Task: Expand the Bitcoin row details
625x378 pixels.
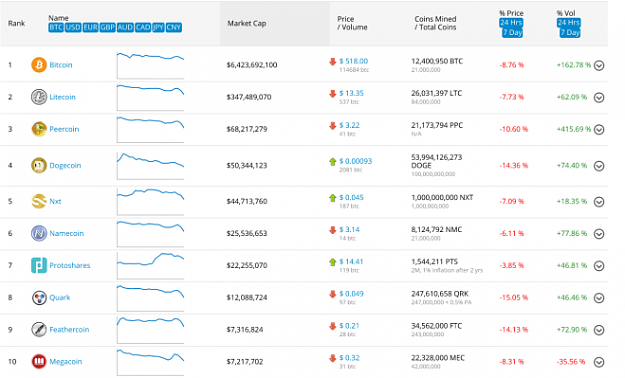Action: click(599, 65)
